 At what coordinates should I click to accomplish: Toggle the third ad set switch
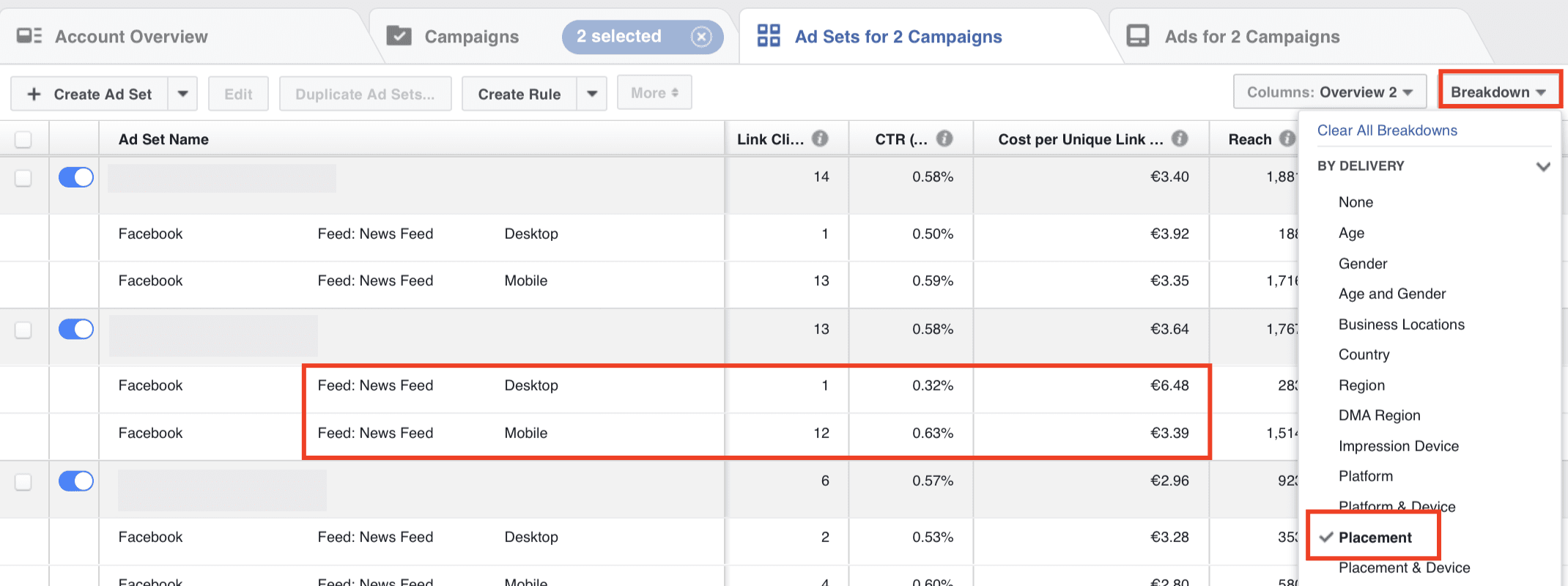[76, 481]
